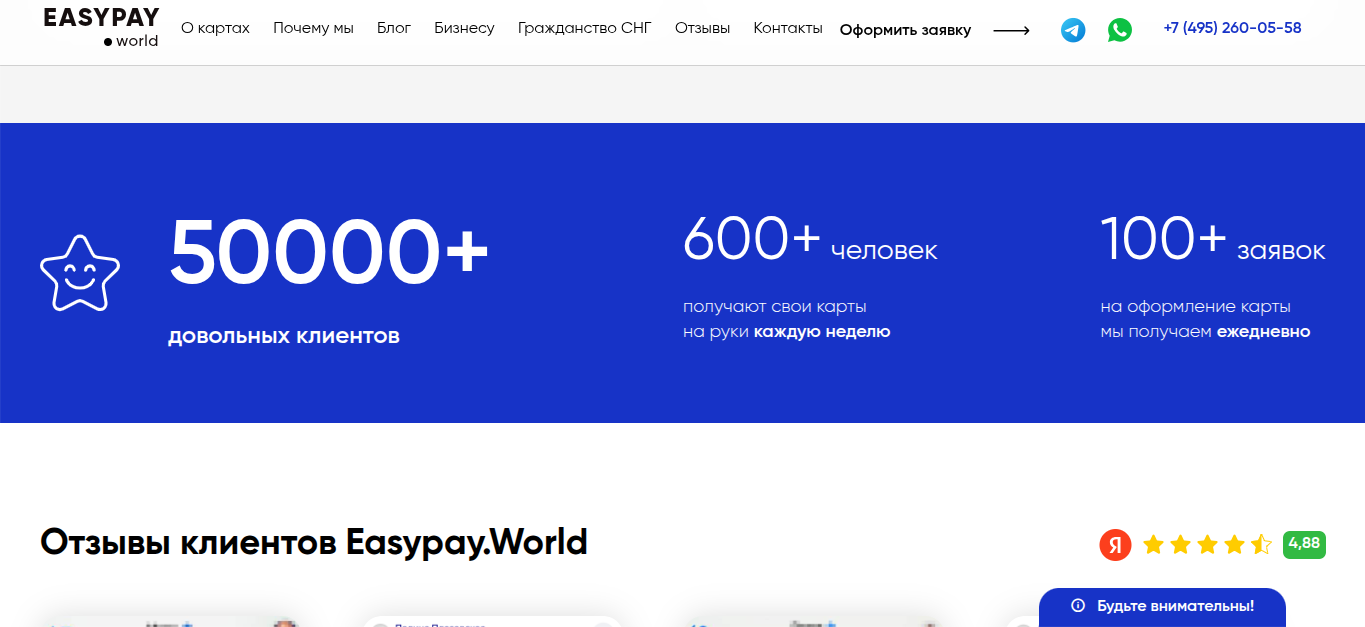1365x627 pixels.
Task: Click the arrow next to 'Оформить заявку'
Action: [x=1010, y=30]
